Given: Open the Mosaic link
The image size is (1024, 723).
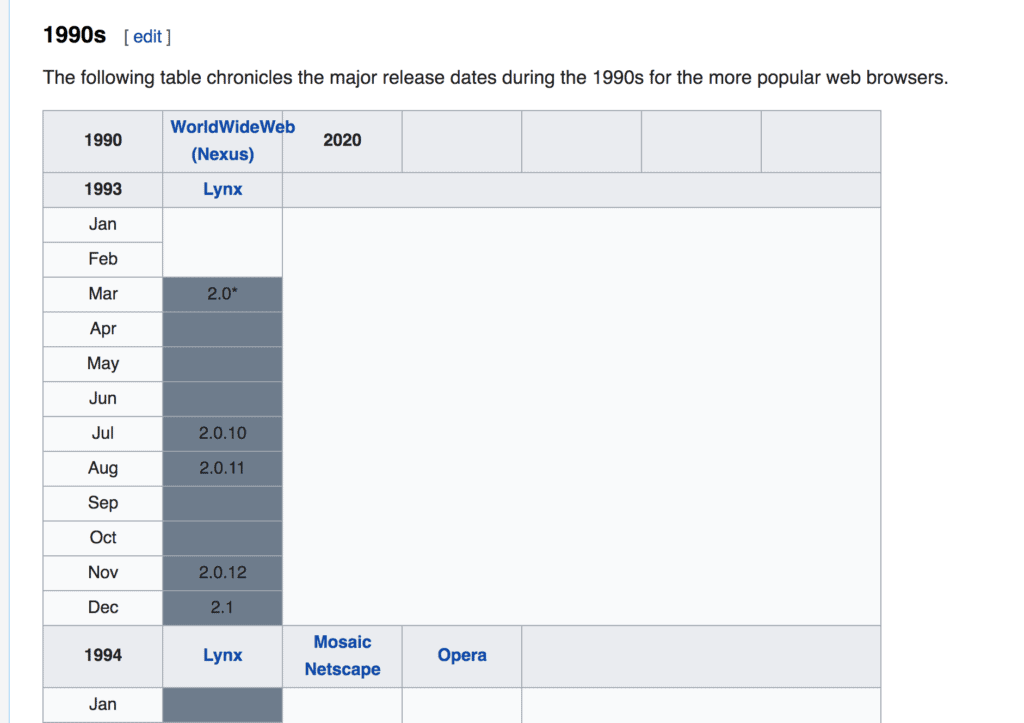Looking at the screenshot, I should [x=342, y=642].
